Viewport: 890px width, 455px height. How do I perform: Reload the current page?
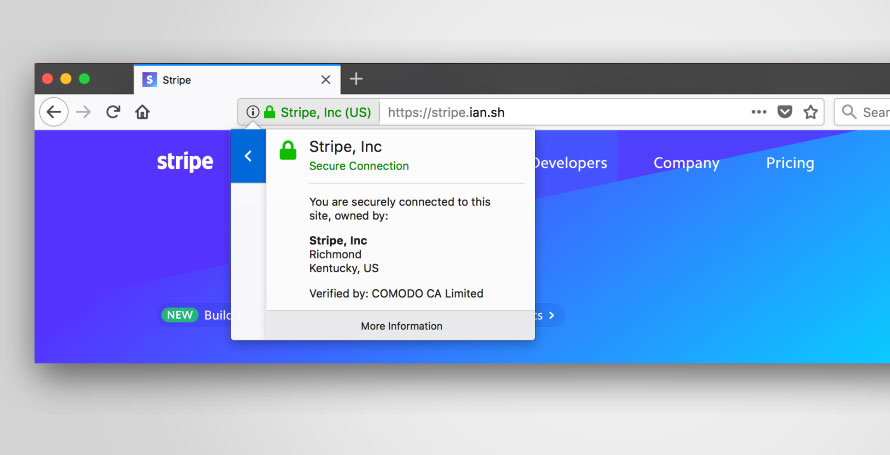coord(113,112)
